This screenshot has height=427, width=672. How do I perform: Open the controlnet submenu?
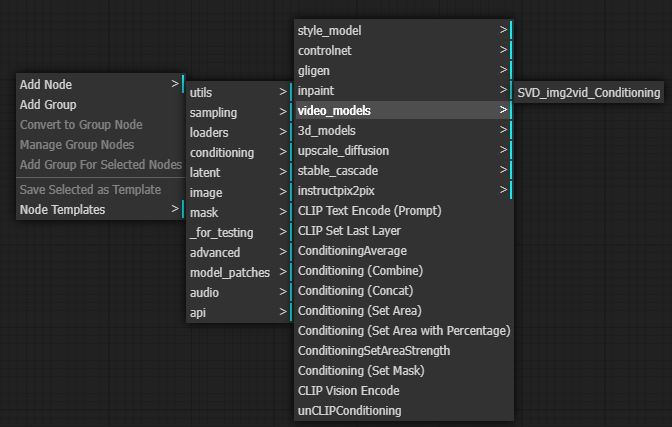point(404,51)
